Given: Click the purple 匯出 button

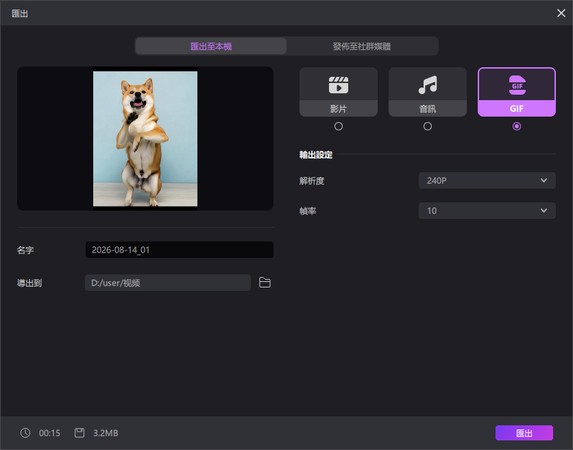Looking at the screenshot, I should pyautogui.click(x=524, y=433).
